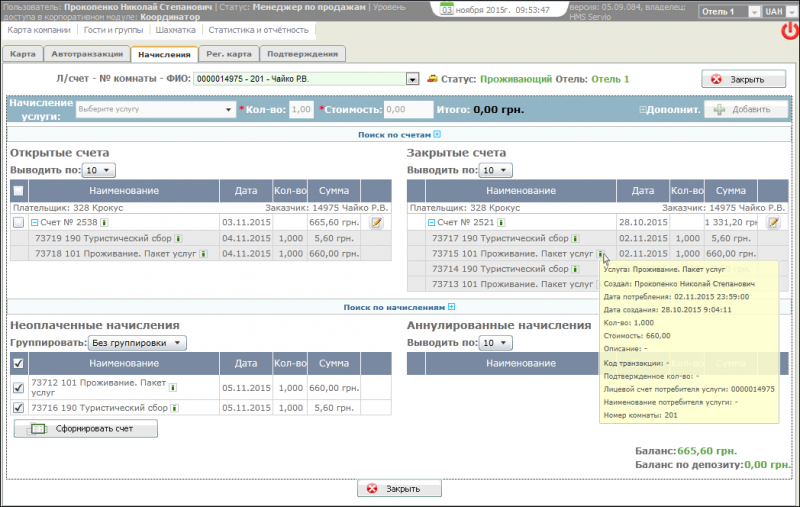Click info icon beside charge 73717
This screenshot has width=800, height=507.
pyautogui.click(x=576, y=239)
